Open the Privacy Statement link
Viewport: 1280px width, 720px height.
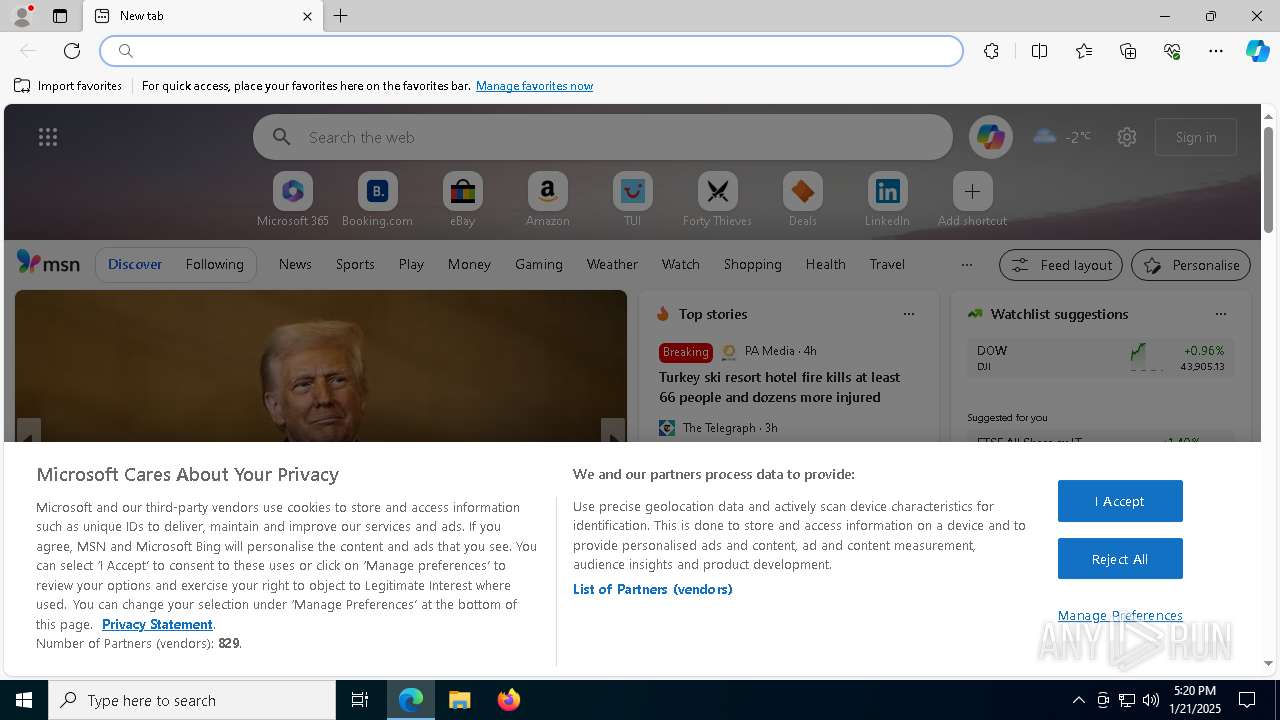coord(157,624)
